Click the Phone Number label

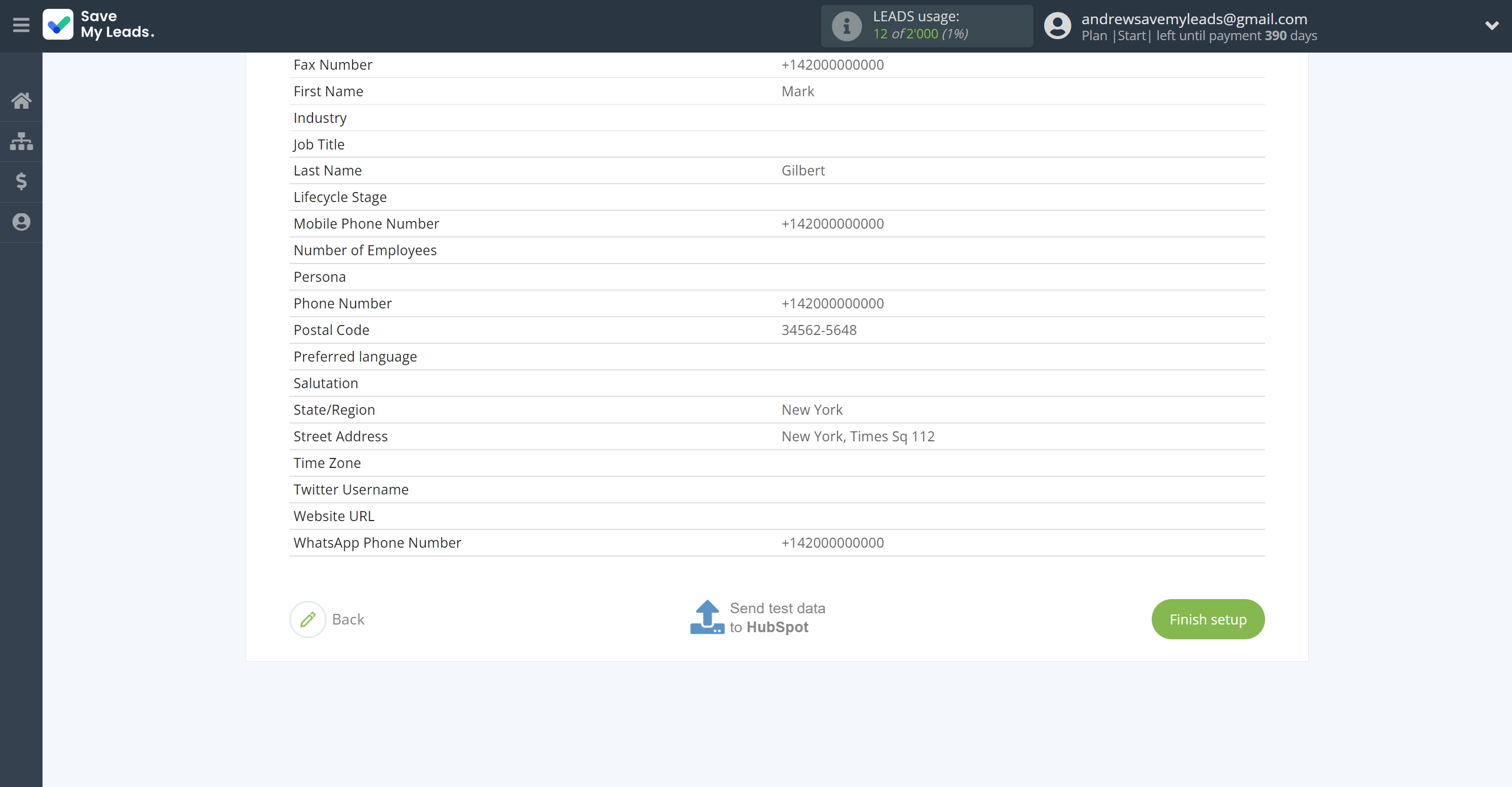click(343, 303)
